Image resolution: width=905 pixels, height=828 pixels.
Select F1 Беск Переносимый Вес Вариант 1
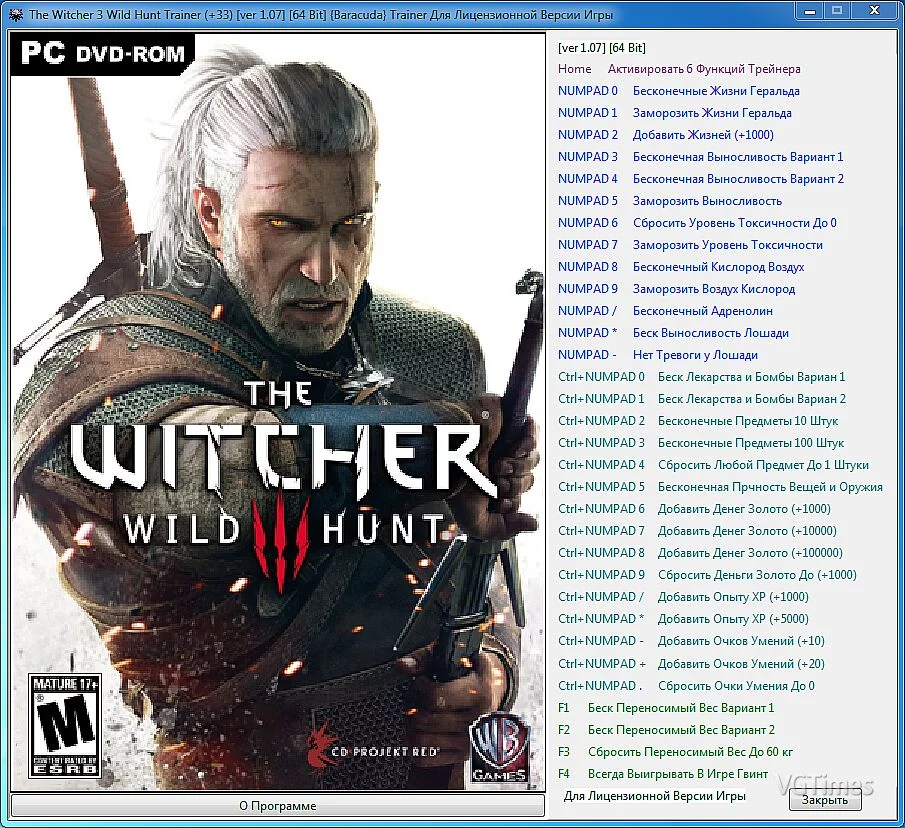(665, 707)
